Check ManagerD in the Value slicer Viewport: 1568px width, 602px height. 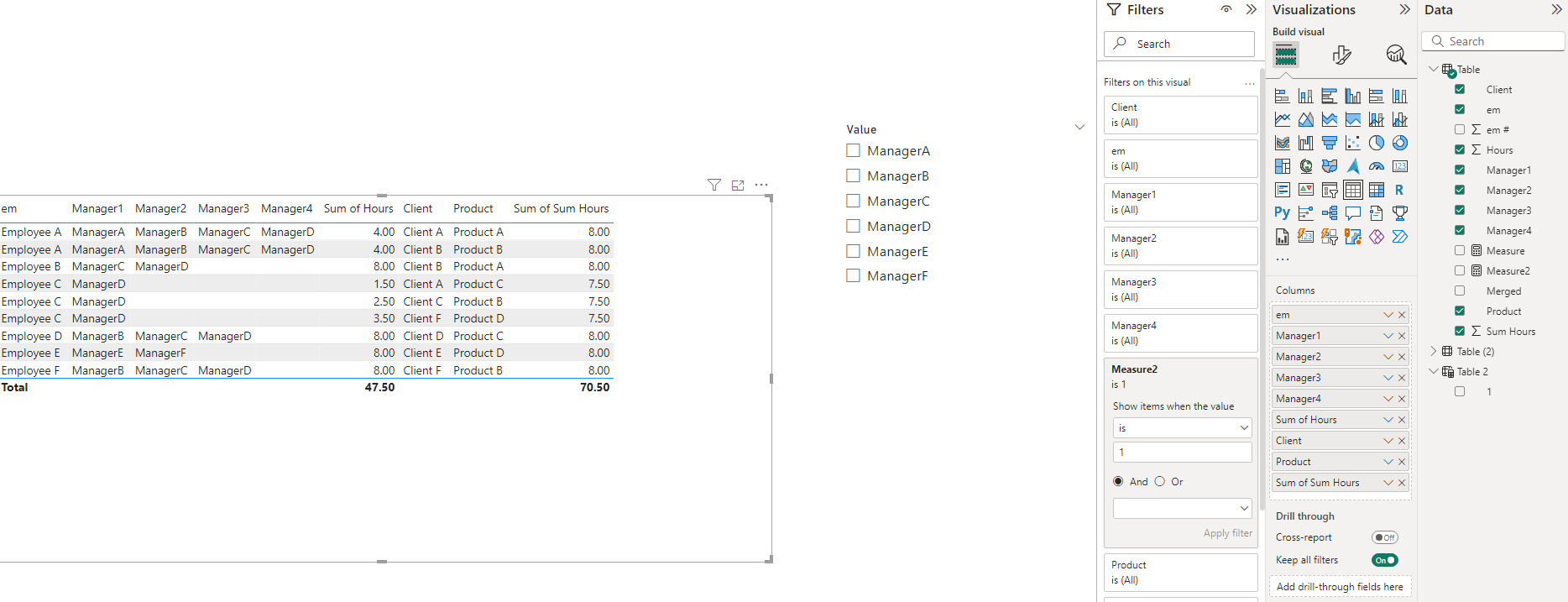pyautogui.click(x=853, y=227)
